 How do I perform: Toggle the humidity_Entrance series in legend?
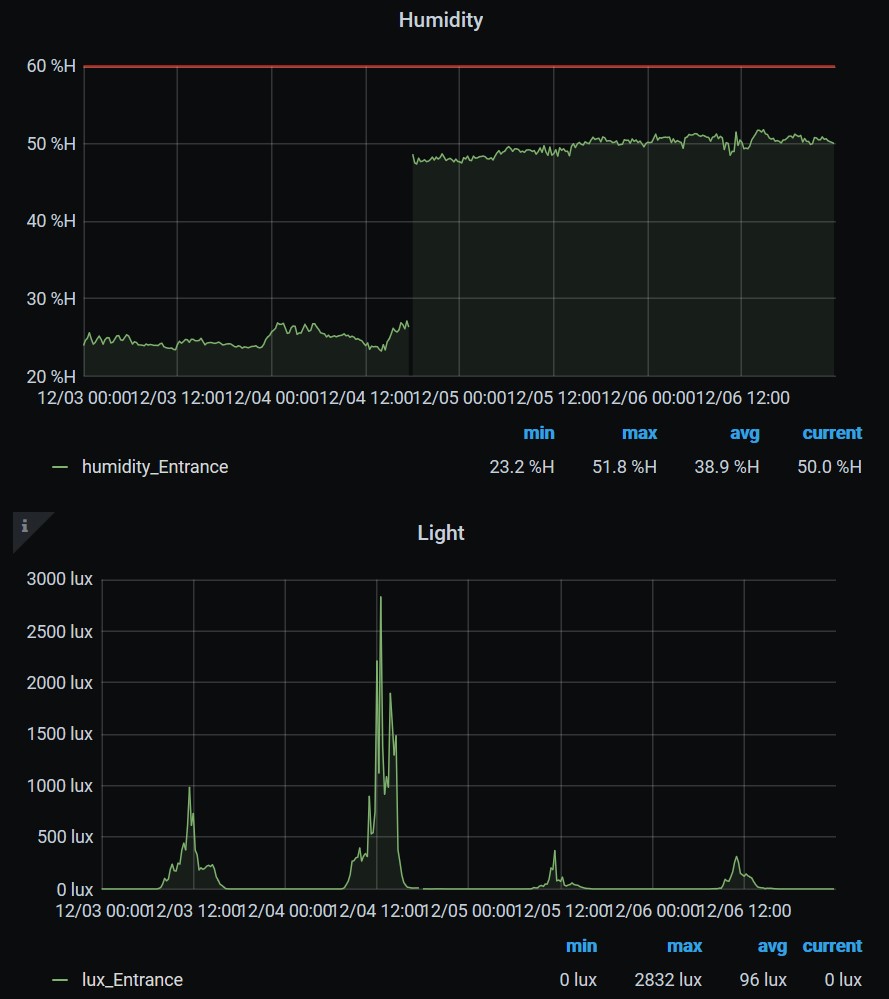click(x=155, y=467)
